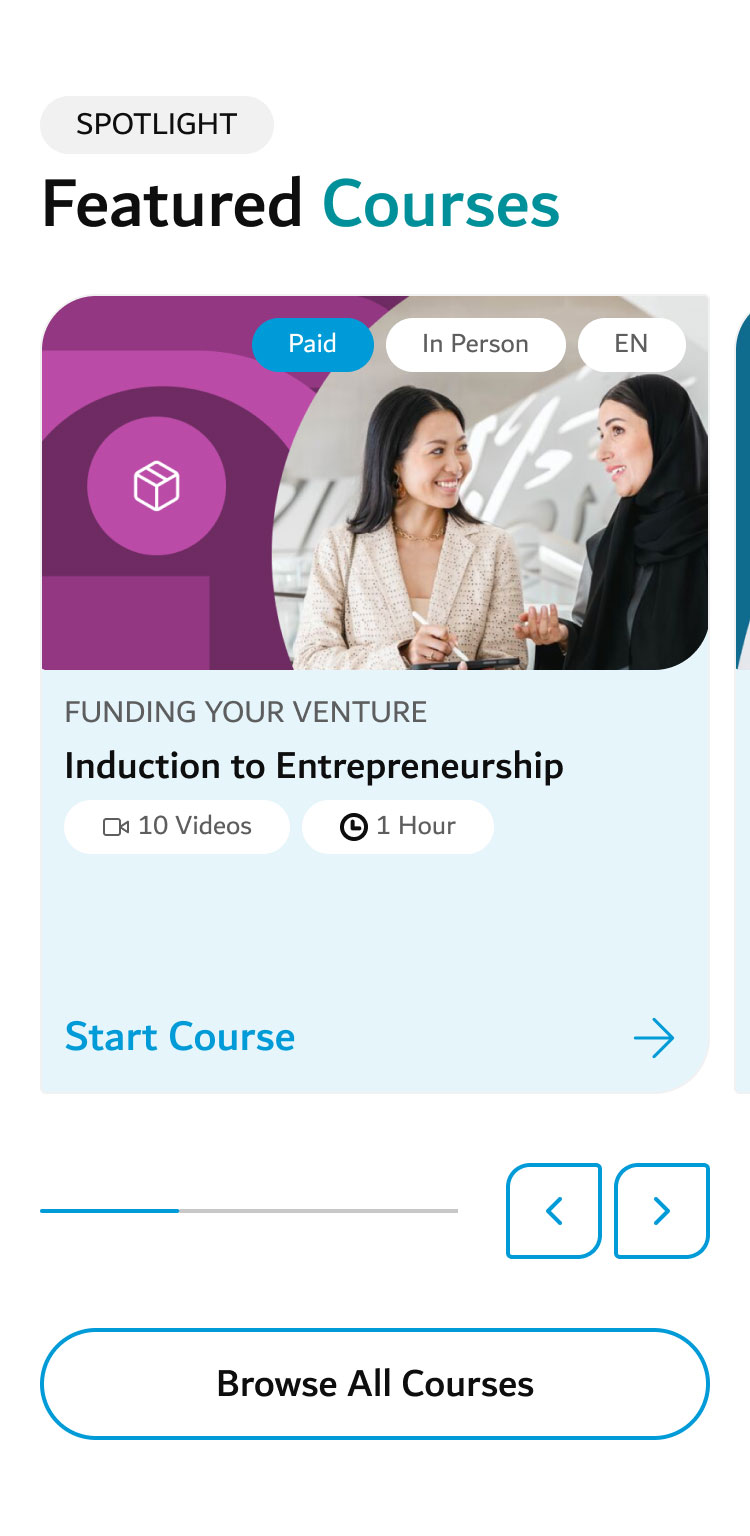Open the Start Course link

180,1037
